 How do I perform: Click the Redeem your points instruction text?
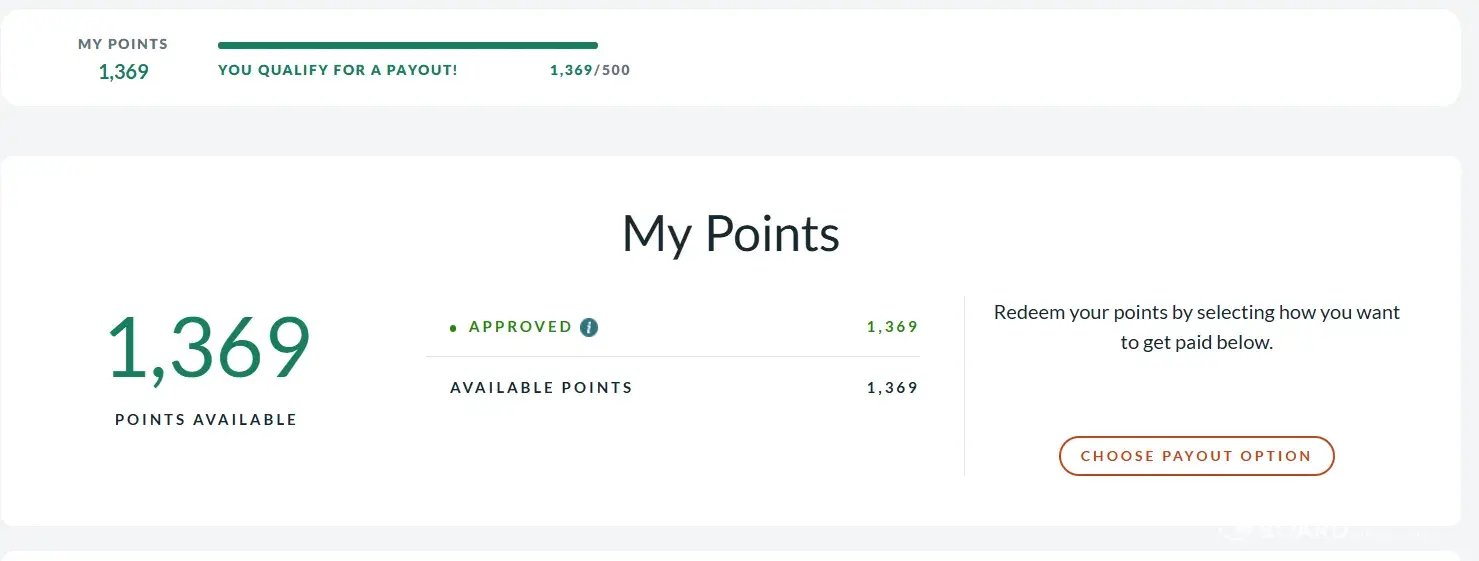1196,327
